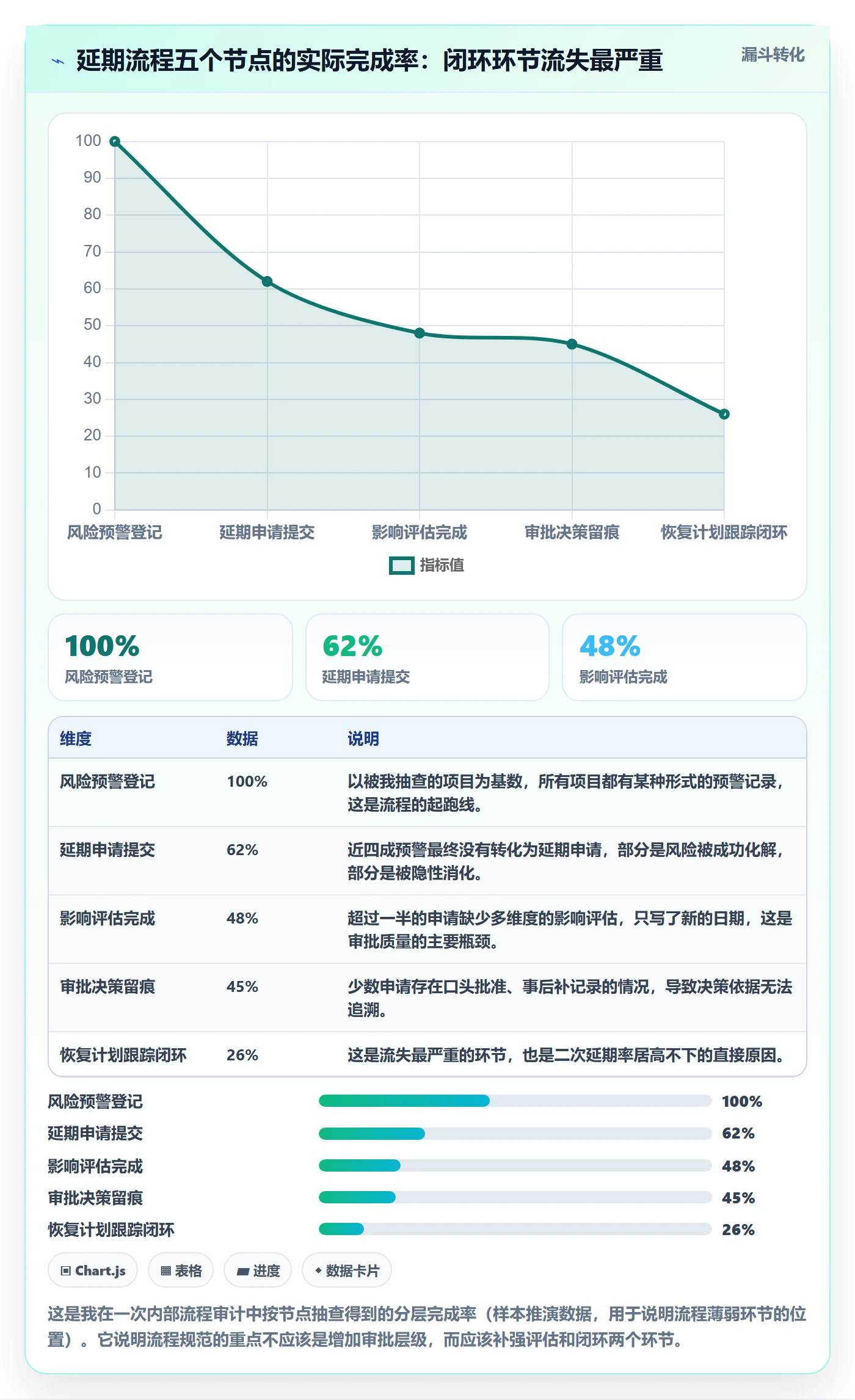
Task: Click the description starting 超过一半的申请缺少
Action: [570, 930]
